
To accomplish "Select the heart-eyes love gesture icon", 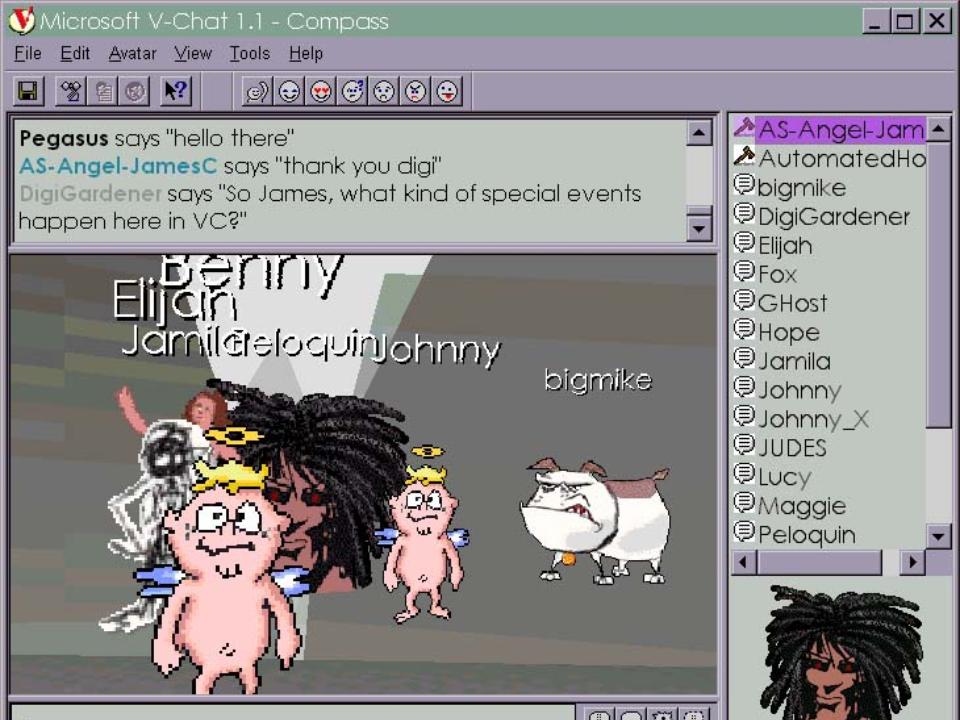I will [x=321, y=92].
